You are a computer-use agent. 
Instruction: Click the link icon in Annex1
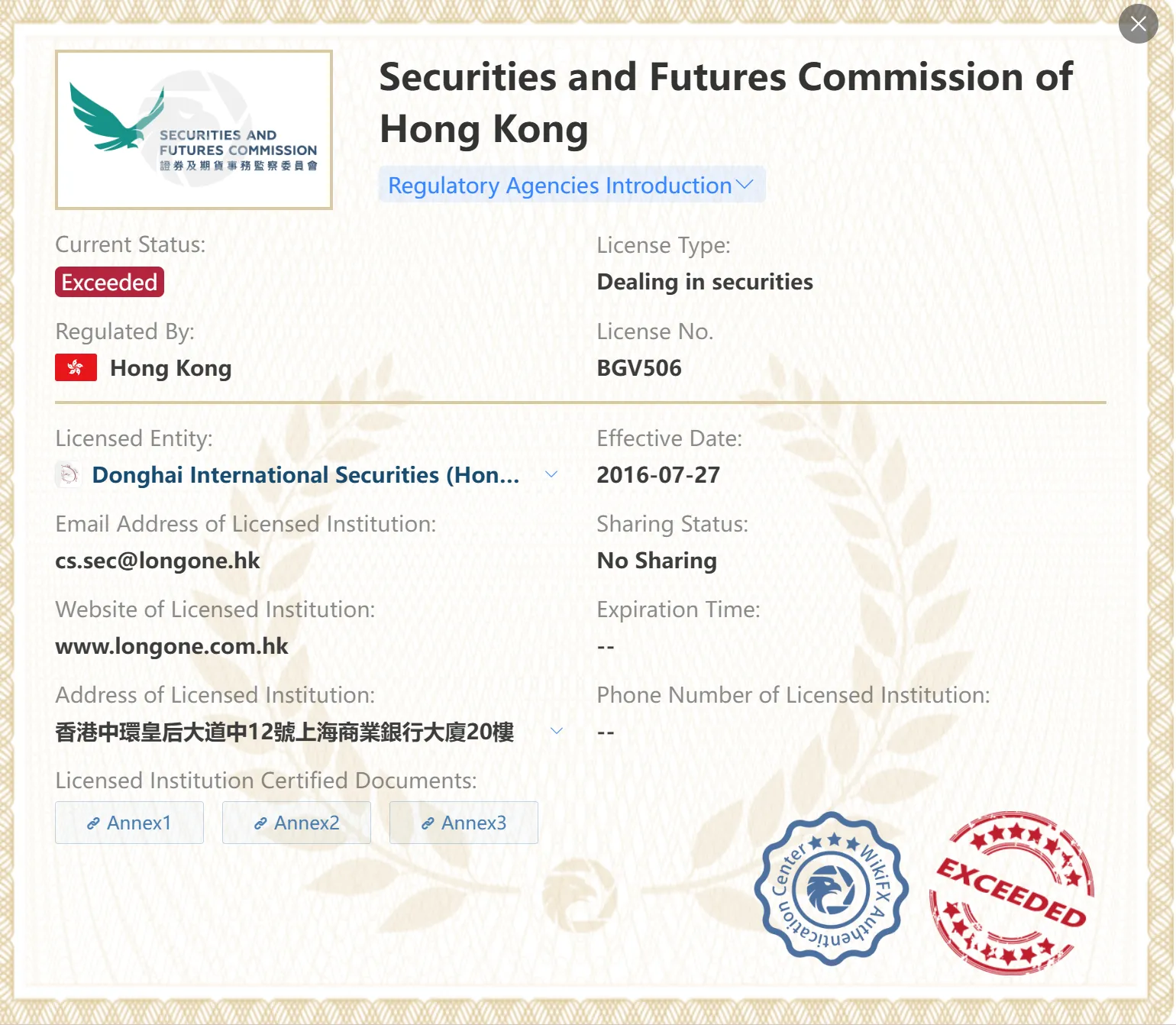pyautogui.click(x=93, y=823)
